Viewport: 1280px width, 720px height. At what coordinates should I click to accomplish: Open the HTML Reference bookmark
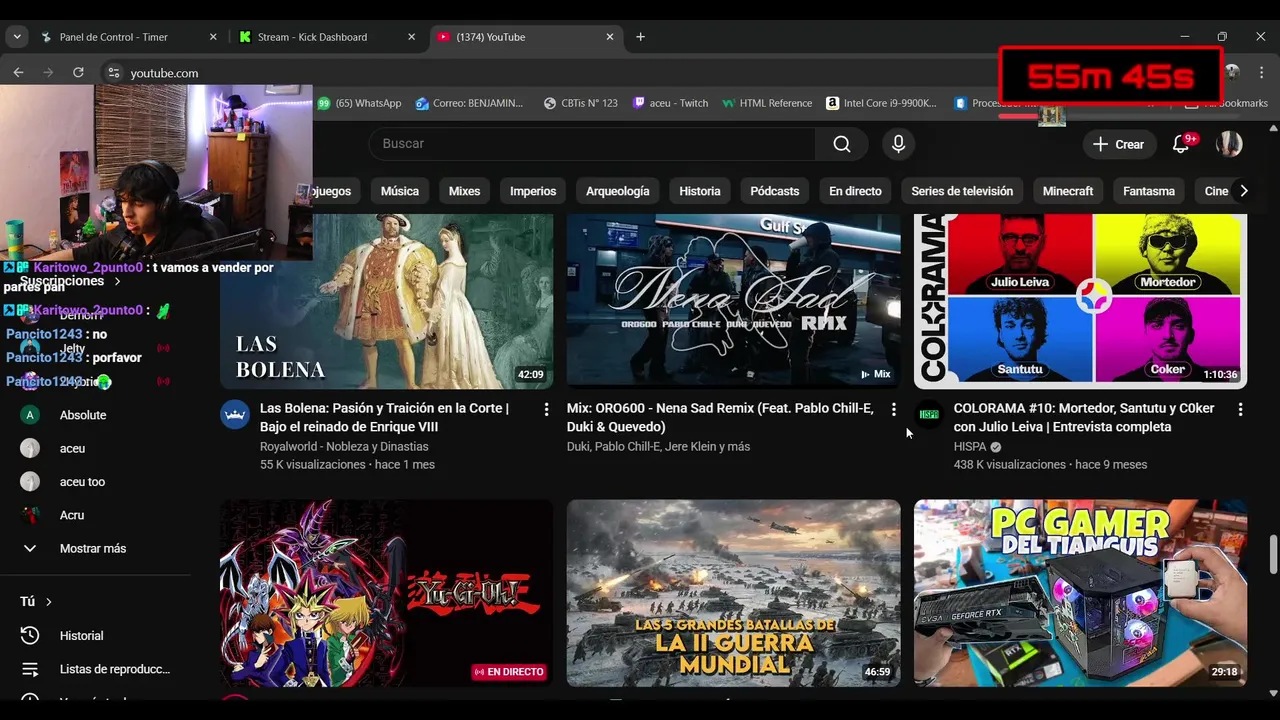point(768,103)
